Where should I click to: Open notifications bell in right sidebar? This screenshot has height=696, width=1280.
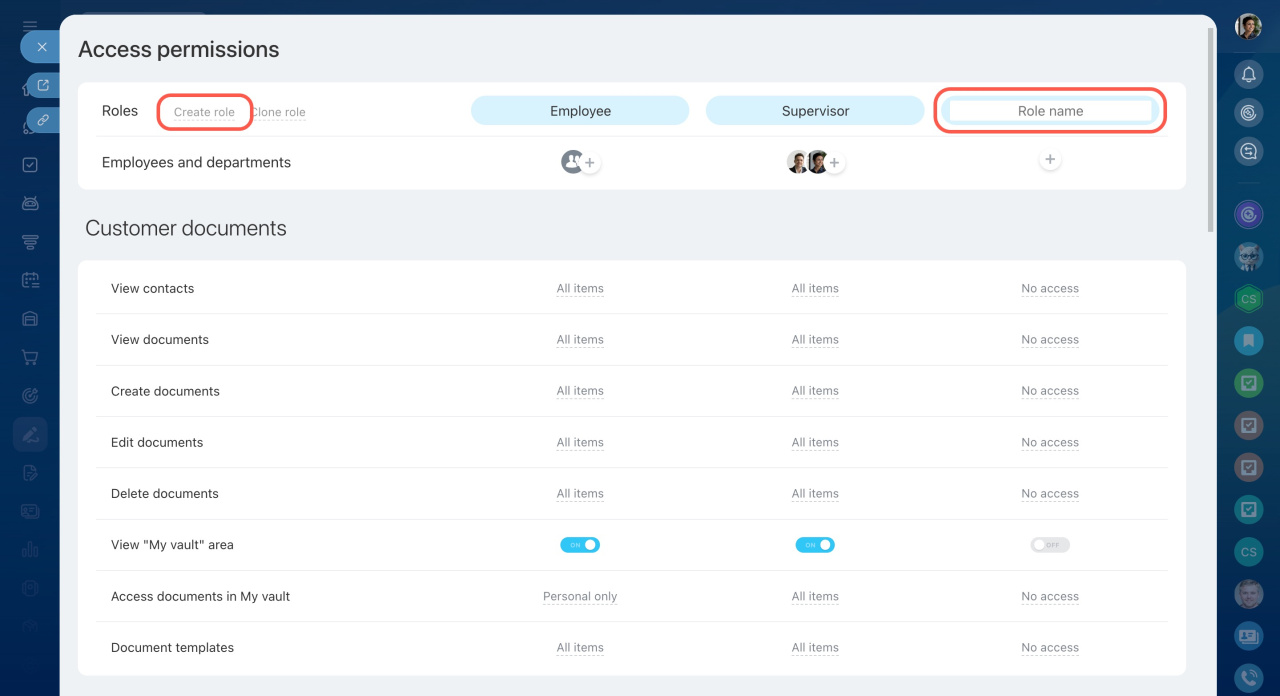(x=1248, y=74)
